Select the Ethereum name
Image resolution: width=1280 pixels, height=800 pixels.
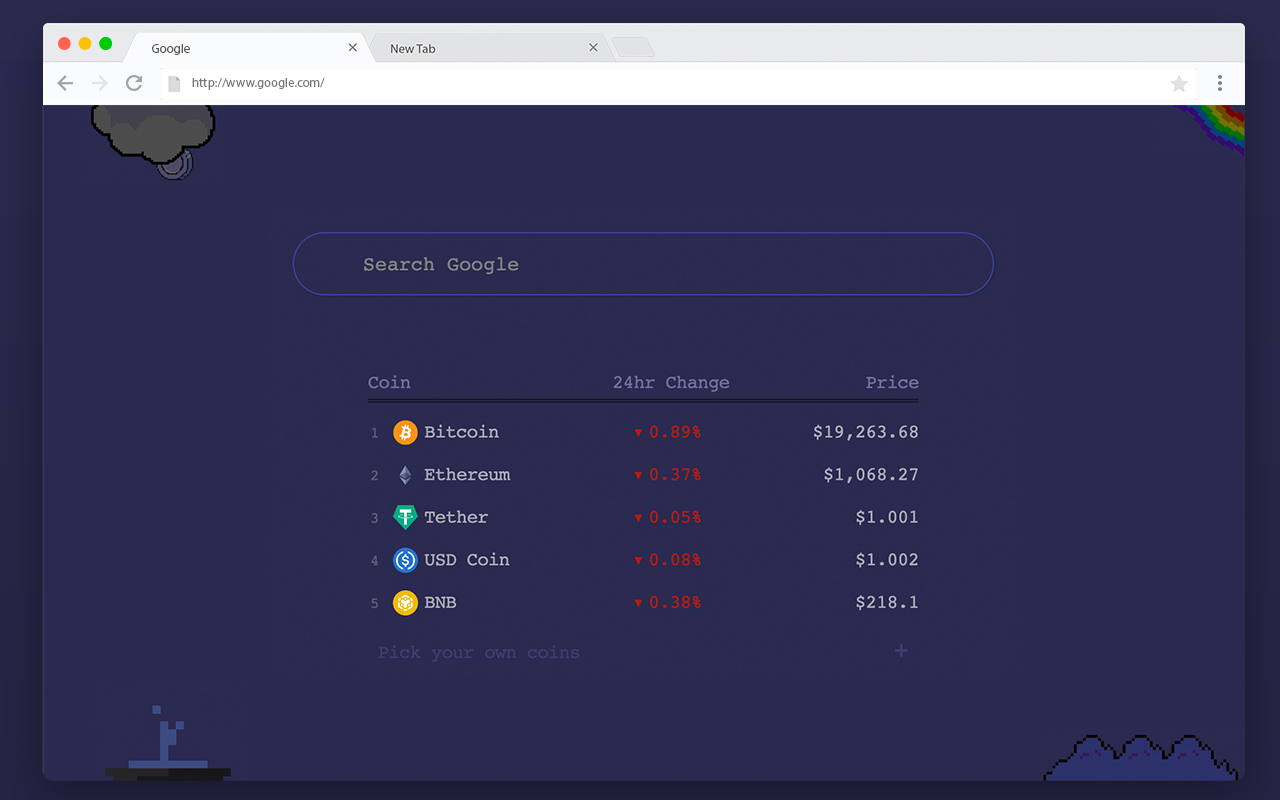[467, 475]
